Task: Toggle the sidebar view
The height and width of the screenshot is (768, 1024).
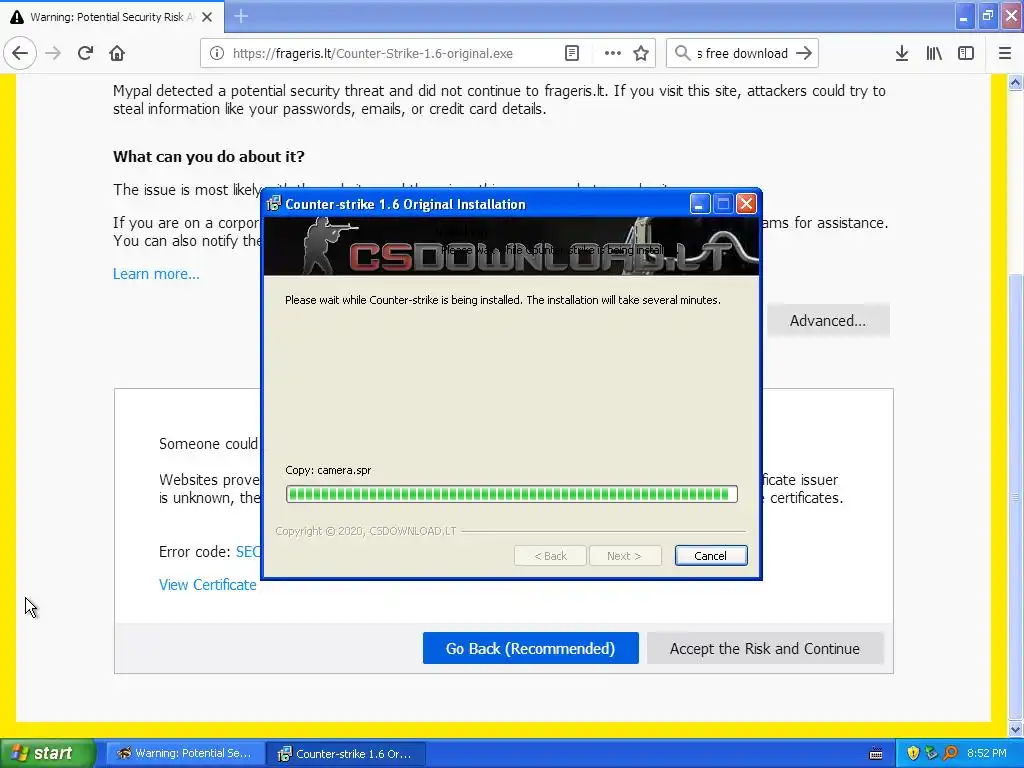Action: tap(966, 53)
